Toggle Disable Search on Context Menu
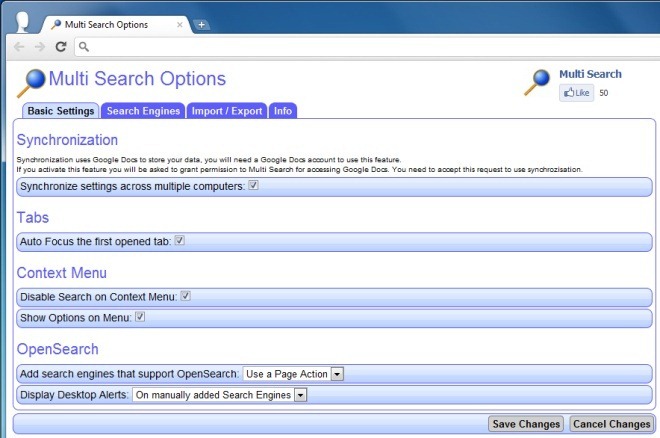The height and width of the screenshot is (438, 660). click(185, 296)
